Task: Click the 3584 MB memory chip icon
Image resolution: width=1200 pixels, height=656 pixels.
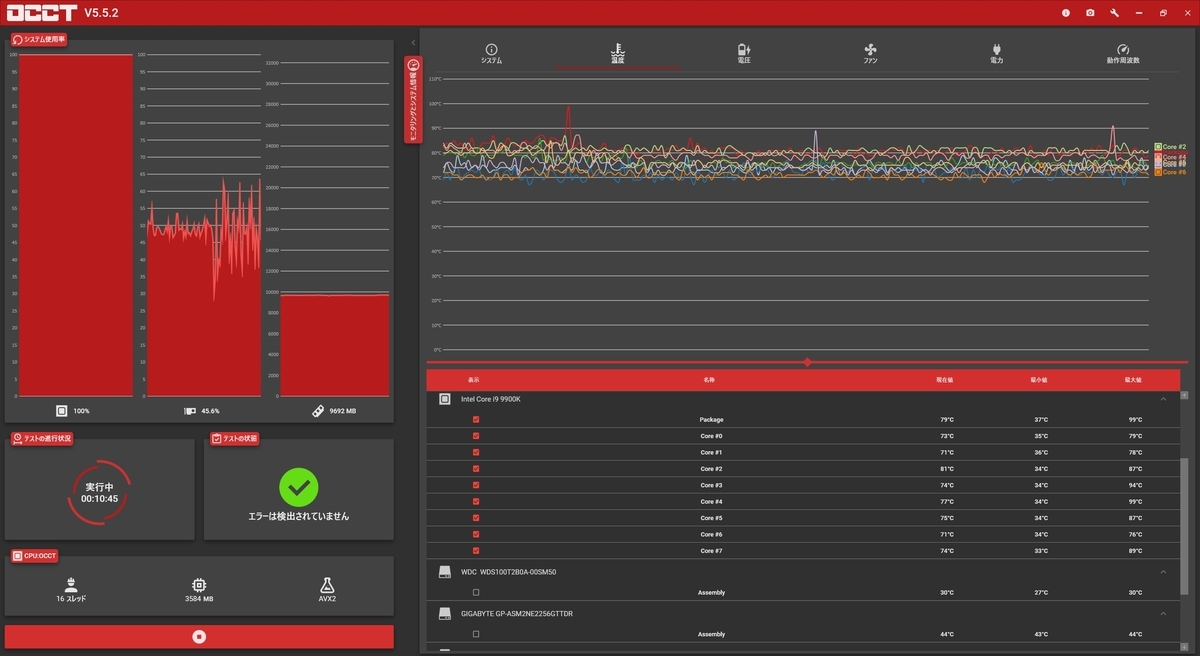Action: [x=199, y=584]
